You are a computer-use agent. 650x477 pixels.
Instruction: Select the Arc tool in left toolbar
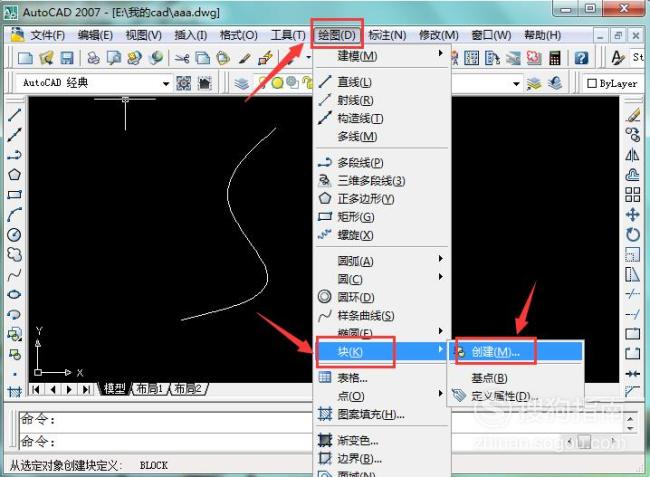point(15,215)
